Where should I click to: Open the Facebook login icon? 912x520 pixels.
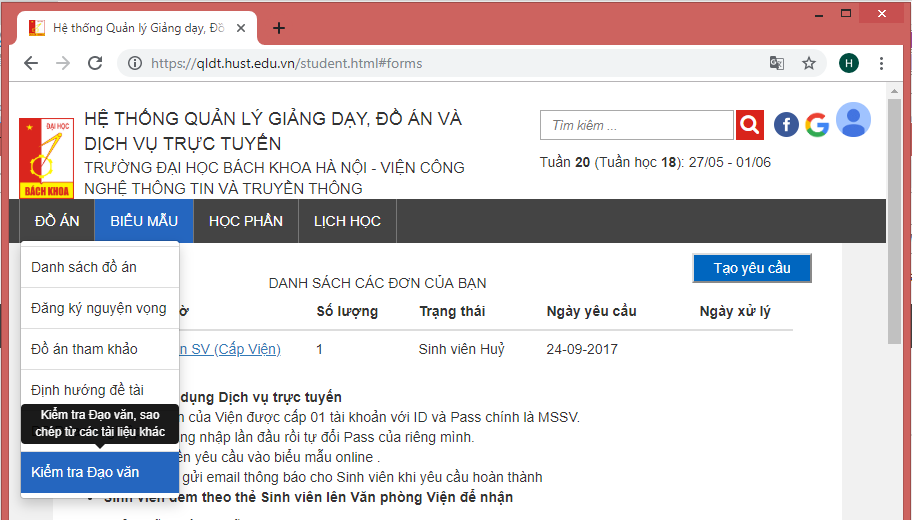[x=786, y=125]
